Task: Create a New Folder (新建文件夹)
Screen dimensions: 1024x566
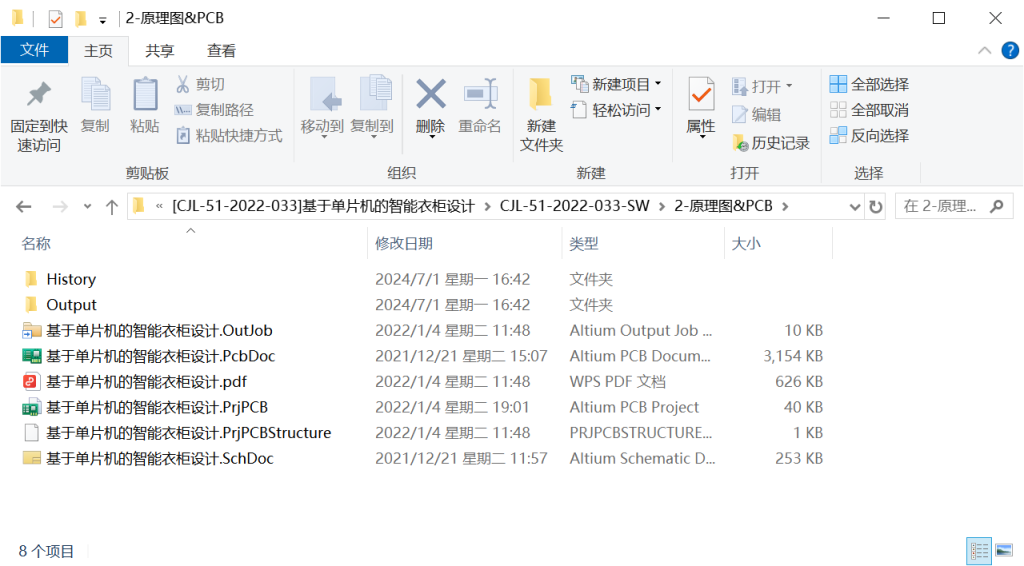Action: 541,115
